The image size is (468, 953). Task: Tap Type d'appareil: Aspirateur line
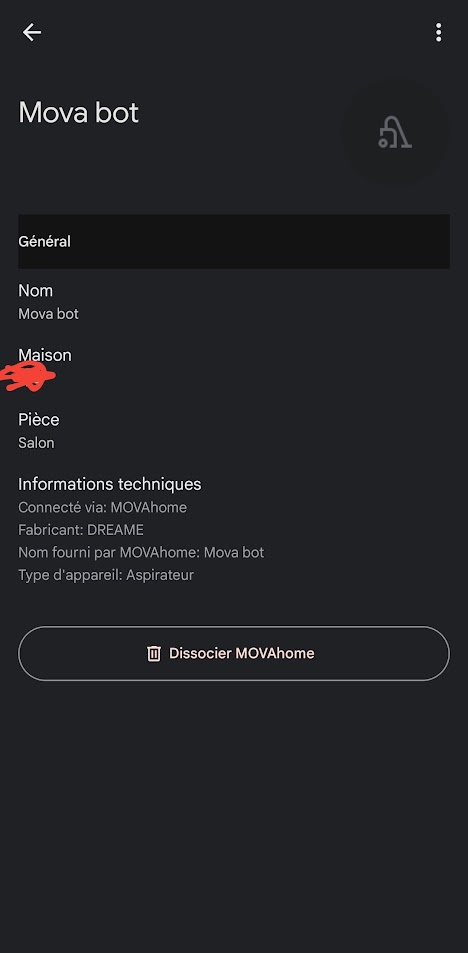click(x=106, y=575)
